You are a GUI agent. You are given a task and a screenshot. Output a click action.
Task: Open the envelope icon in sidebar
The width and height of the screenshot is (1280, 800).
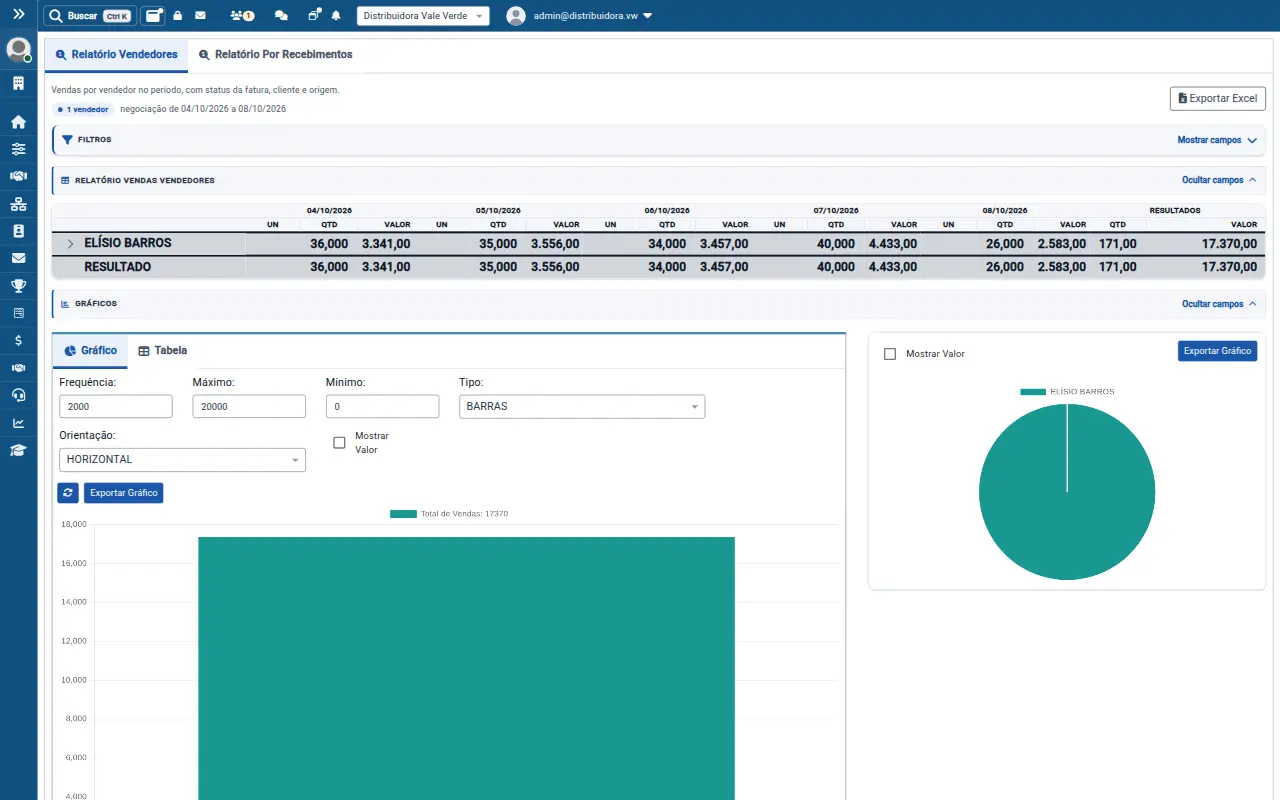point(18,258)
